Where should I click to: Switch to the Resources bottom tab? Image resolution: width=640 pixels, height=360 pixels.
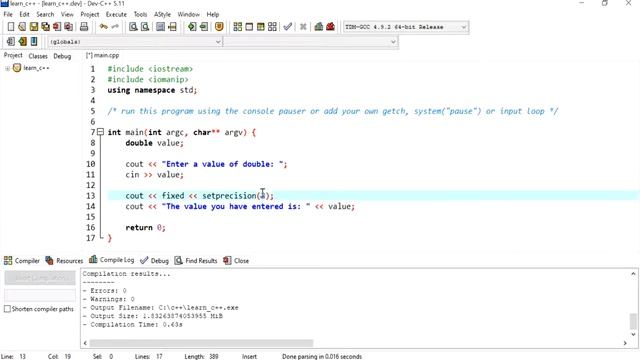pyautogui.click(x=64, y=260)
